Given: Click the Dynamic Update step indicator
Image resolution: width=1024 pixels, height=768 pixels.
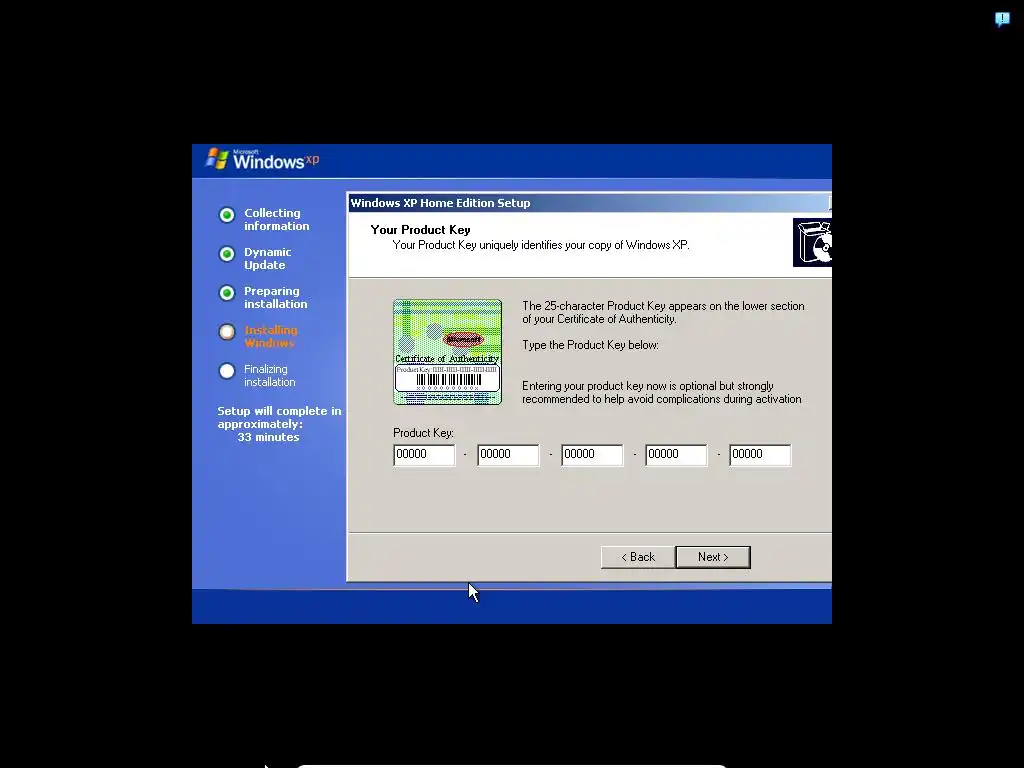Looking at the screenshot, I should pyautogui.click(x=227, y=254).
